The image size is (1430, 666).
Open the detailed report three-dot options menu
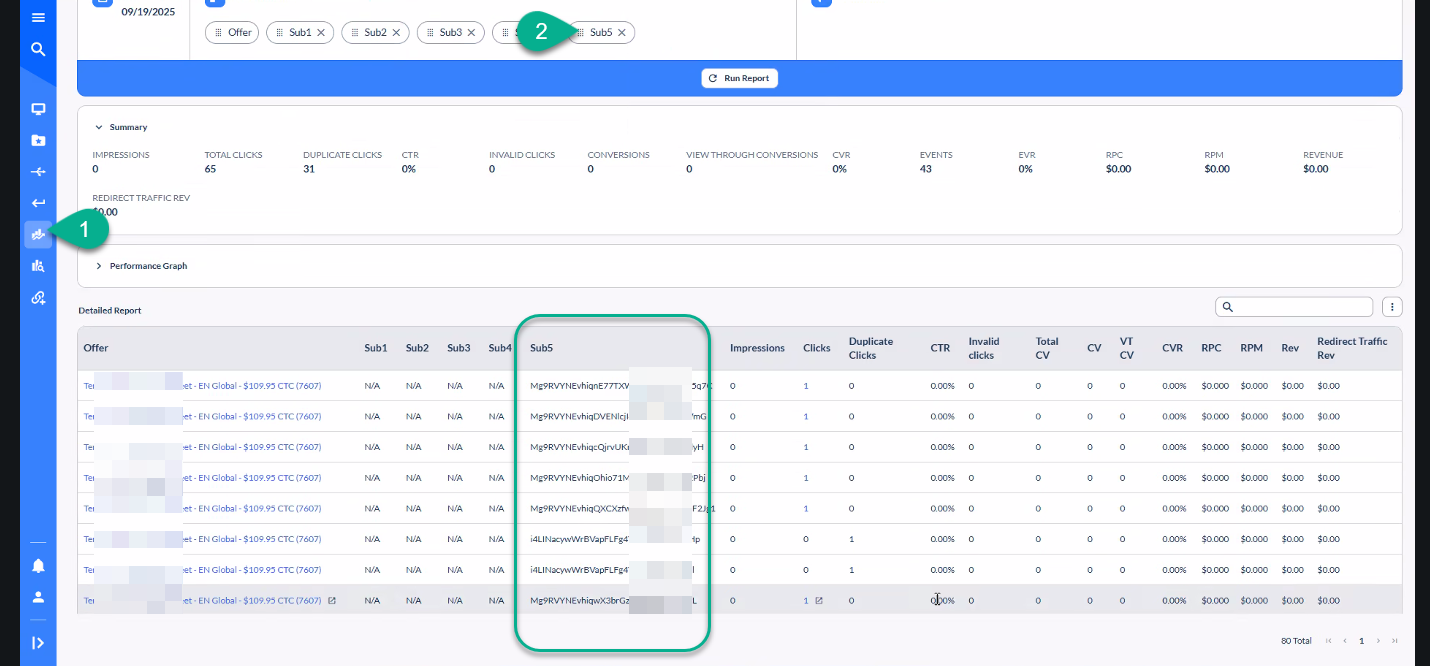[1391, 307]
